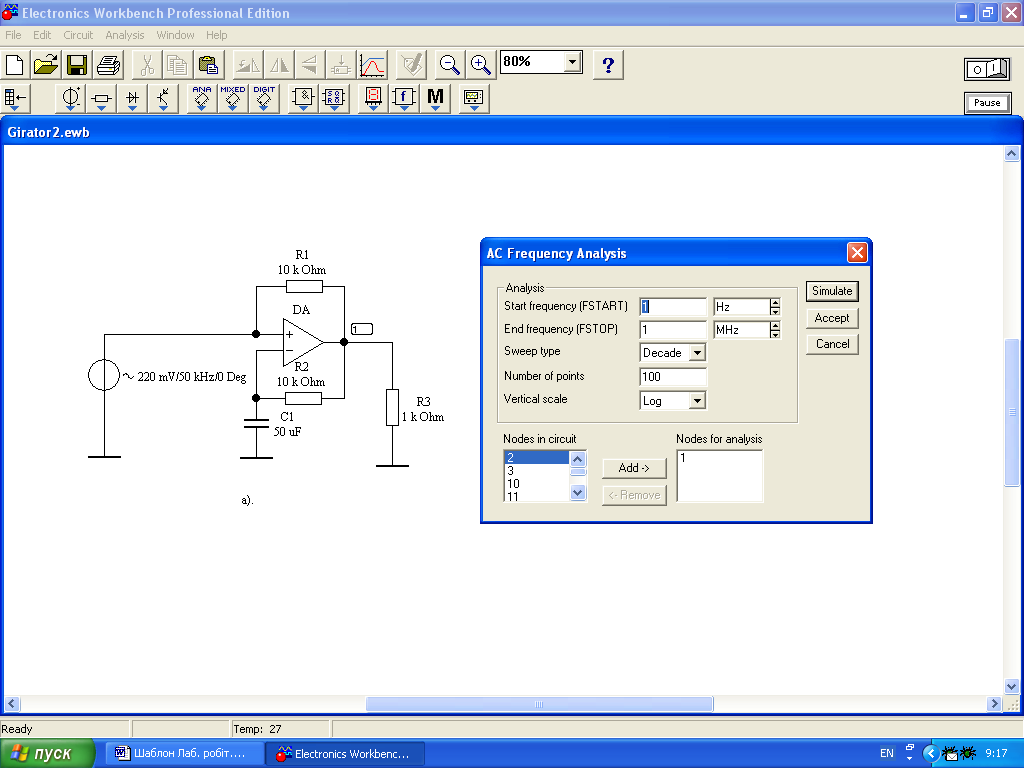Screen dimensions: 1024x768
Task: Open the Edit menu
Action: click(42, 35)
